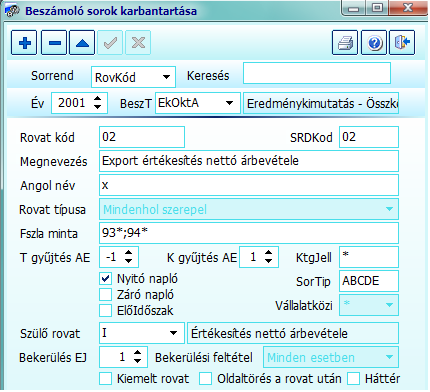Delete the row using minus icon

tap(54, 42)
